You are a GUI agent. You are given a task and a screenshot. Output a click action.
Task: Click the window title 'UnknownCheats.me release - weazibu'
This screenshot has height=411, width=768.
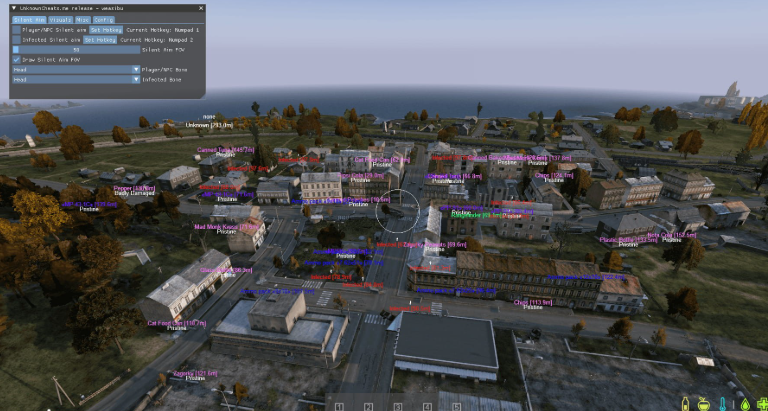coord(71,8)
